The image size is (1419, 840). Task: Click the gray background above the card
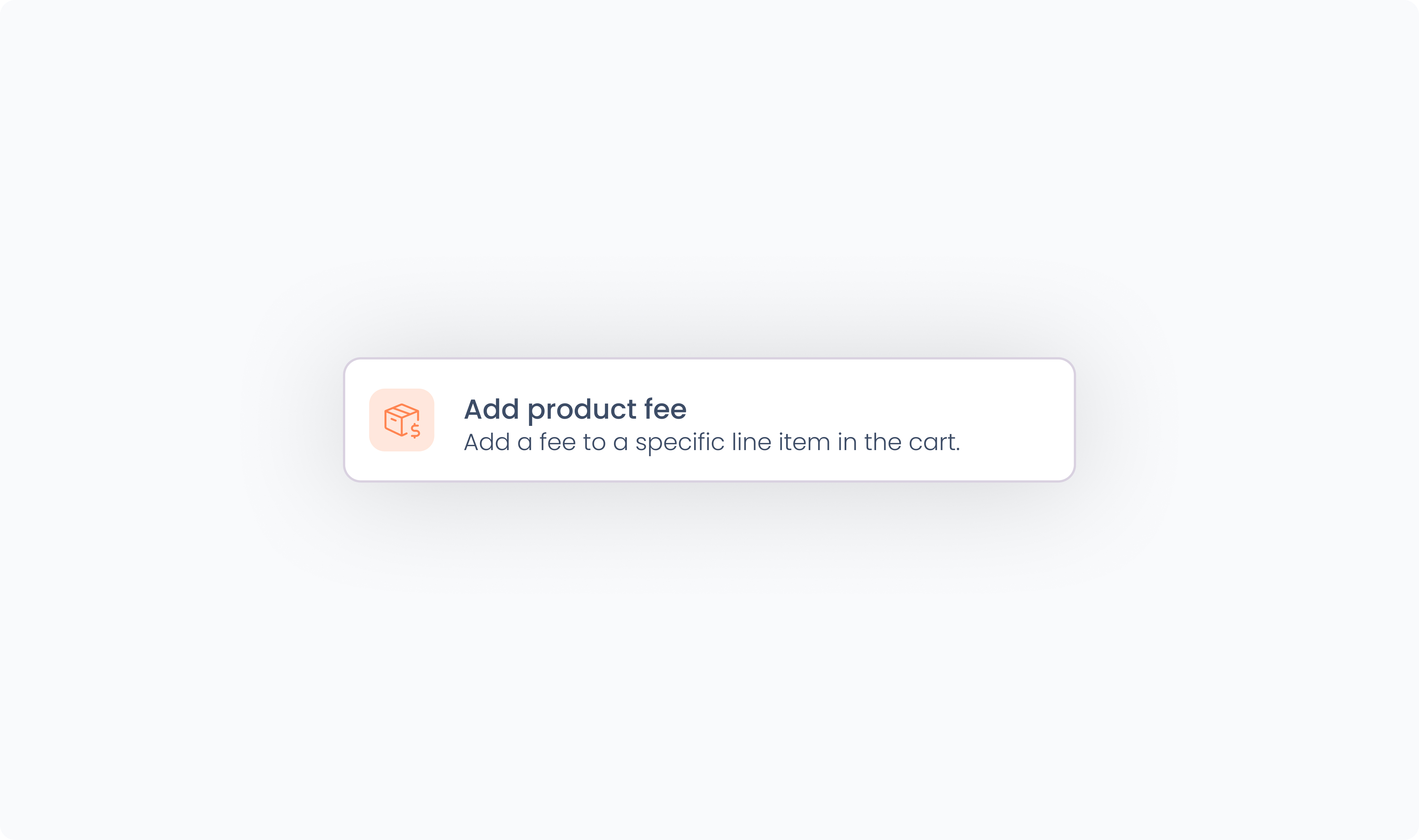coord(709,170)
